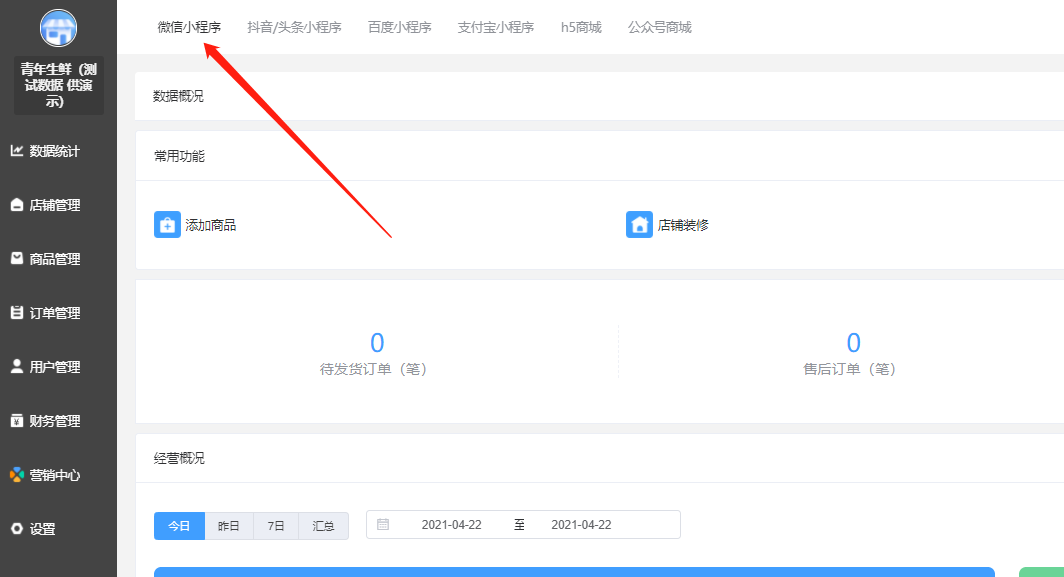The image size is (1064, 577).
Task: Open the h5商城 tab
Action: [582, 27]
